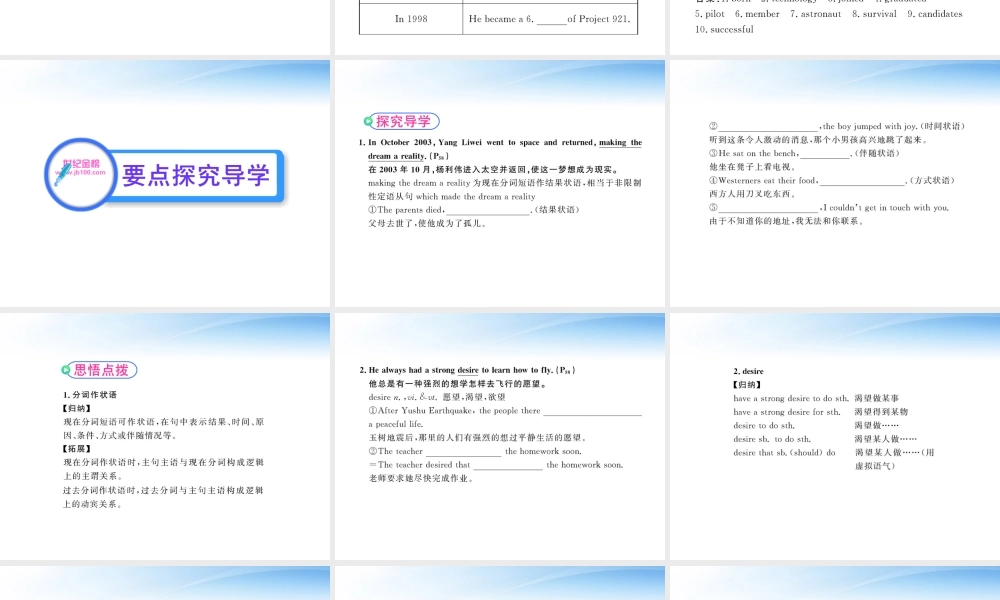Click the line '由于不知道你的地址,我无法和你联系。'

point(787,221)
